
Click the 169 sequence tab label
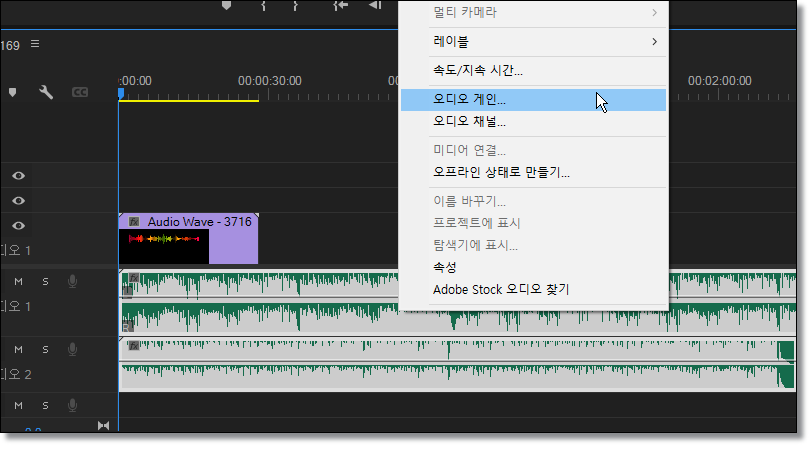tap(10, 45)
